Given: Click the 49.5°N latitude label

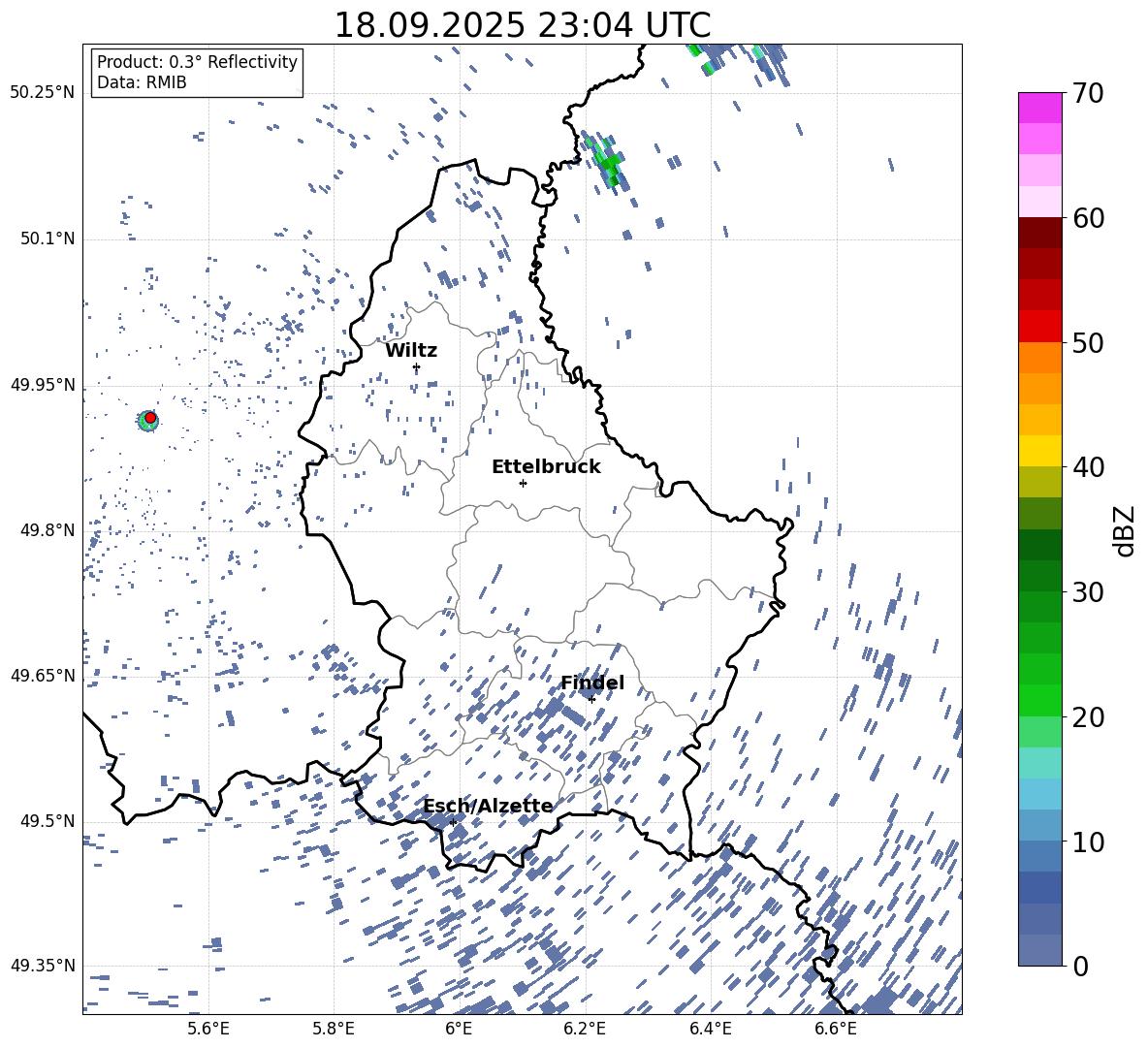Looking at the screenshot, I should pos(47,821).
